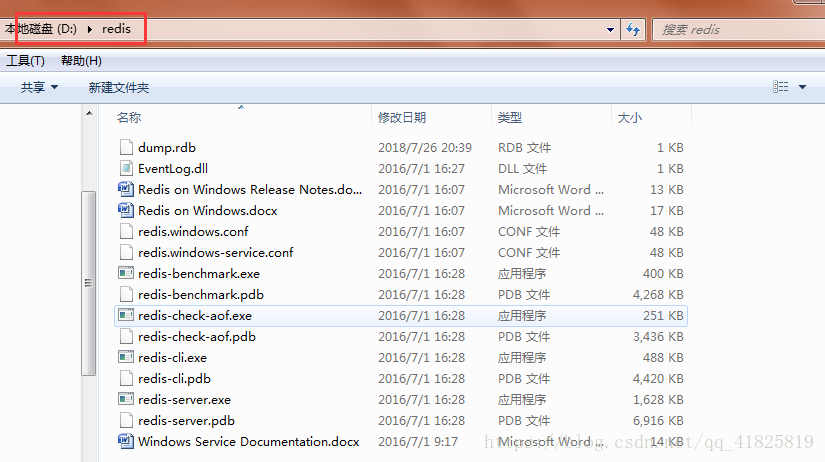
Task: Select the Redis on Windows Release Notes Word icon
Action: click(x=126, y=189)
